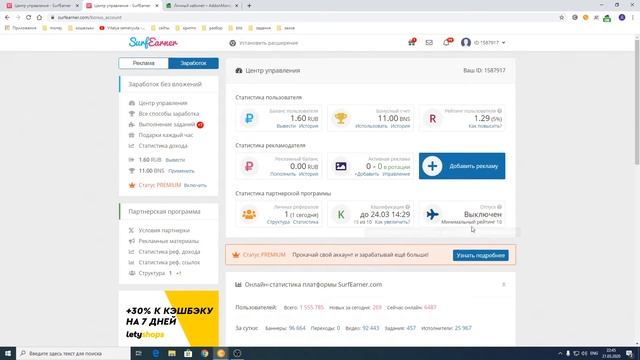This screenshot has width=640, height=360.
Task: Open the shopping cart icon in header
Action: (x=411, y=42)
